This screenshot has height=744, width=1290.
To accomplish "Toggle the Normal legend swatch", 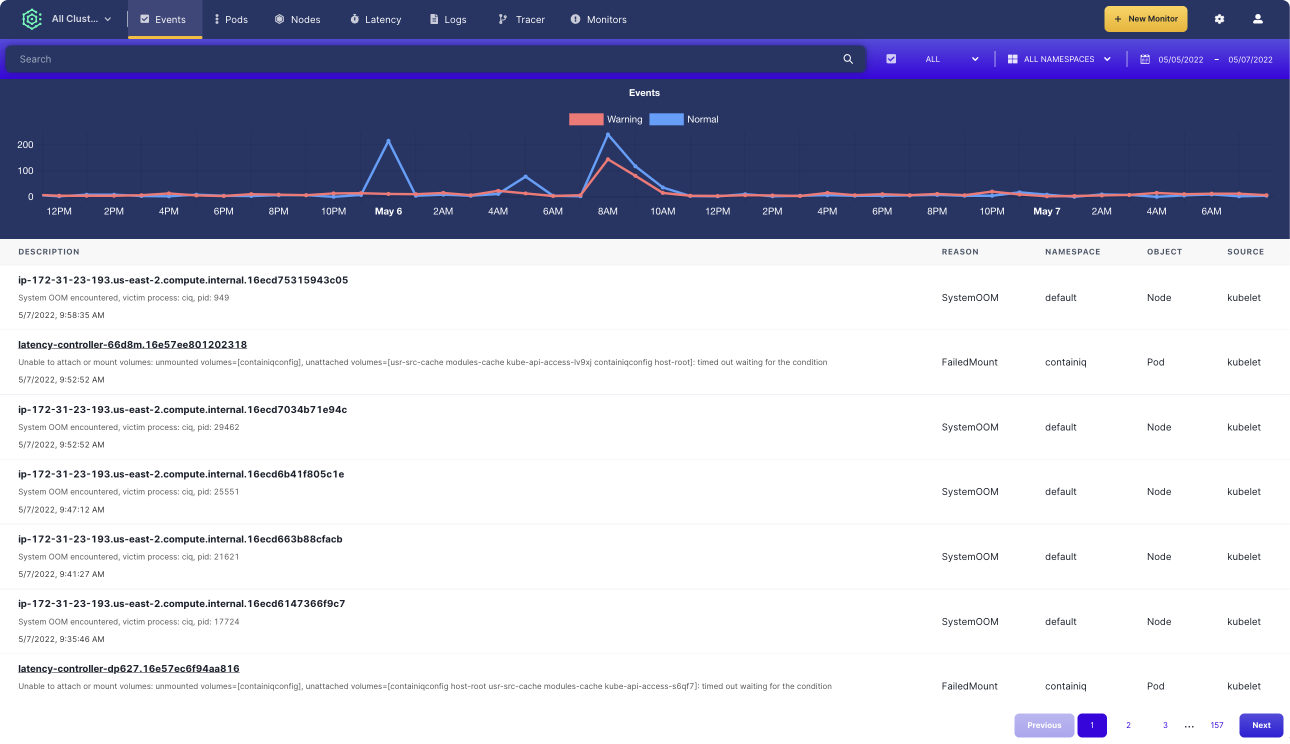I will click(x=666, y=119).
